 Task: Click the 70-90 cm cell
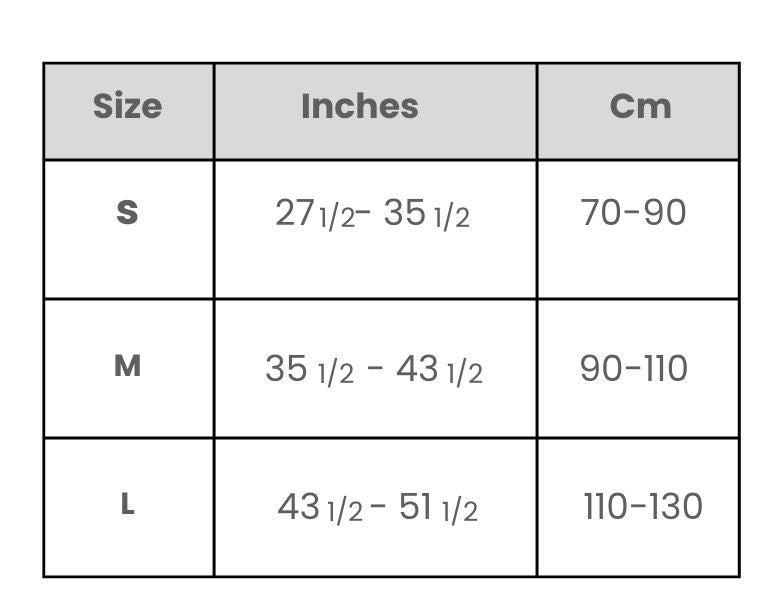638,229
